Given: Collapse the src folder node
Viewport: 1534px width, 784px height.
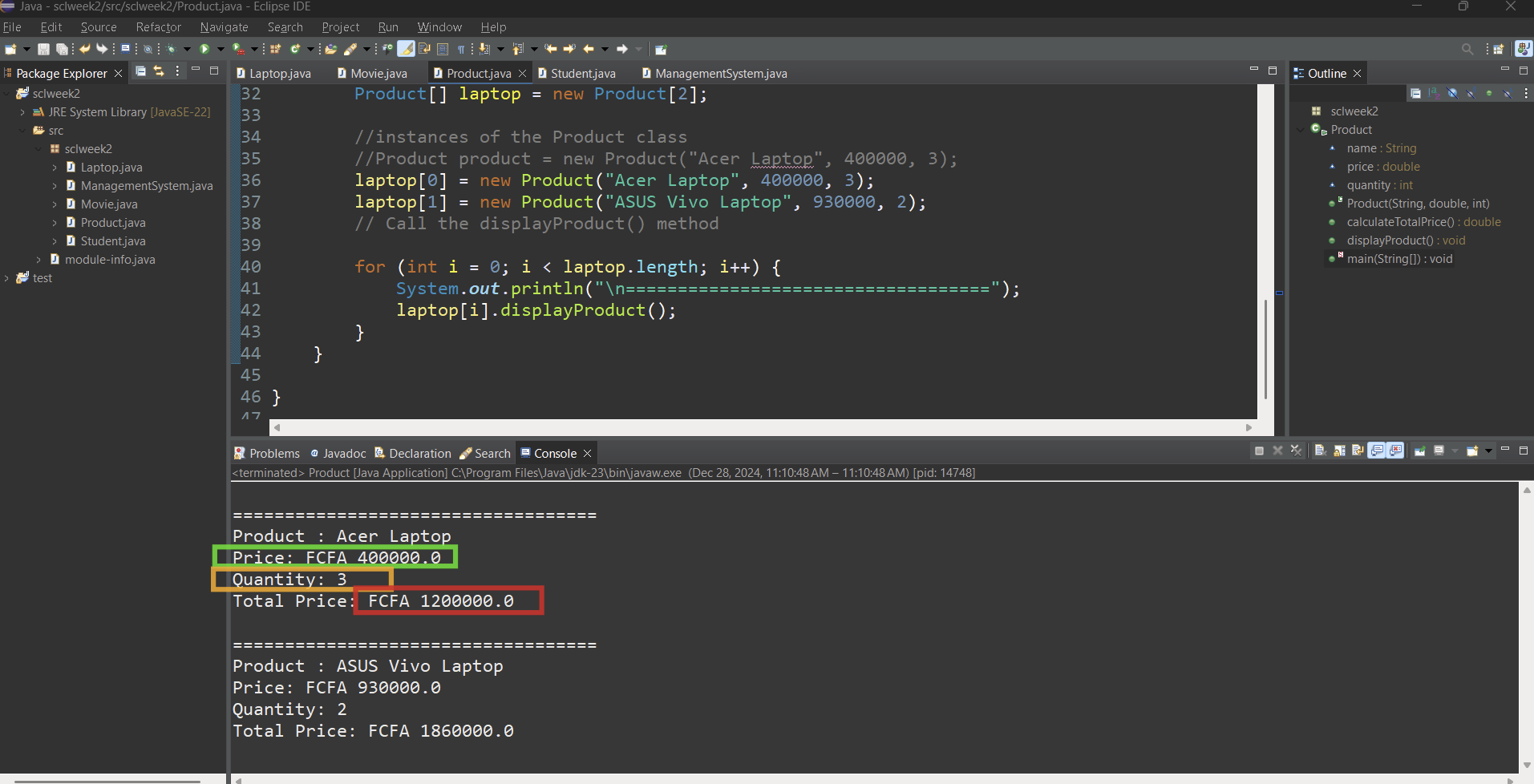Looking at the screenshot, I should click(22, 131).
